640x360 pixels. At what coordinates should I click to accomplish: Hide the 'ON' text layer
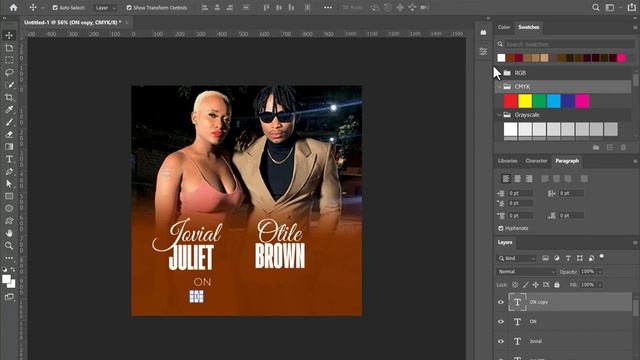[x=501, y=322]
